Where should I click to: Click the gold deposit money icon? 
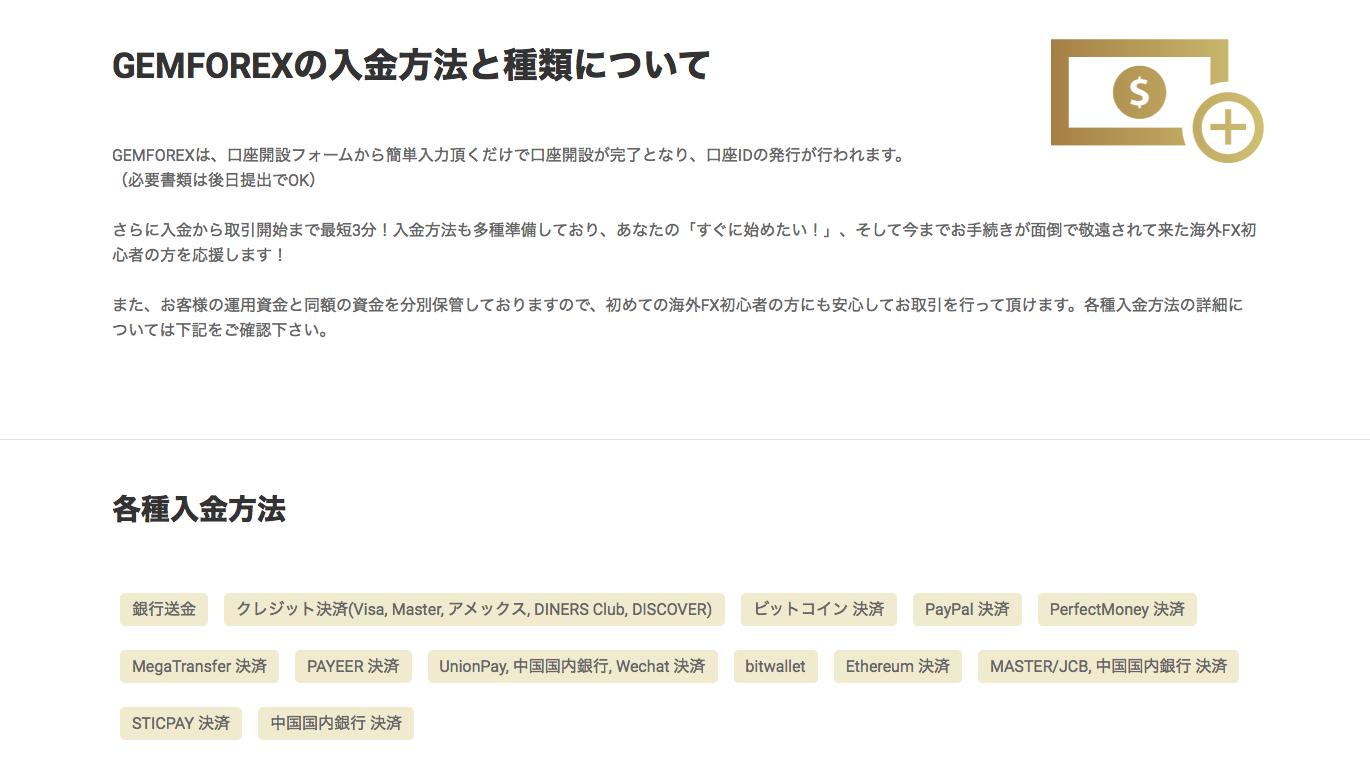[x=1157, y=101]
